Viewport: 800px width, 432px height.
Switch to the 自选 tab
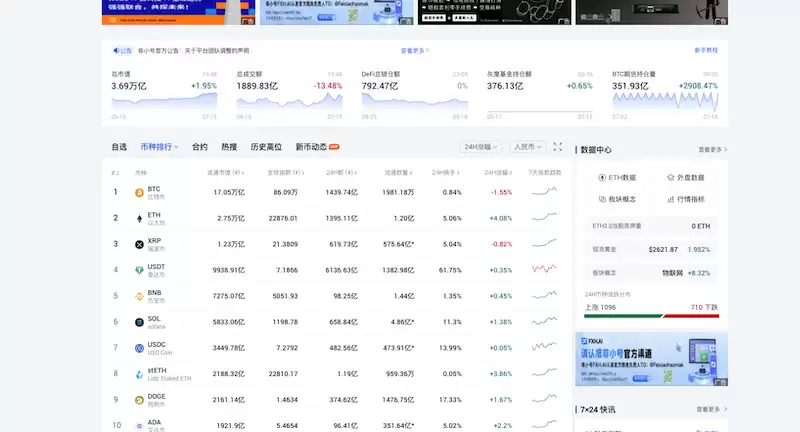(119, 147)
